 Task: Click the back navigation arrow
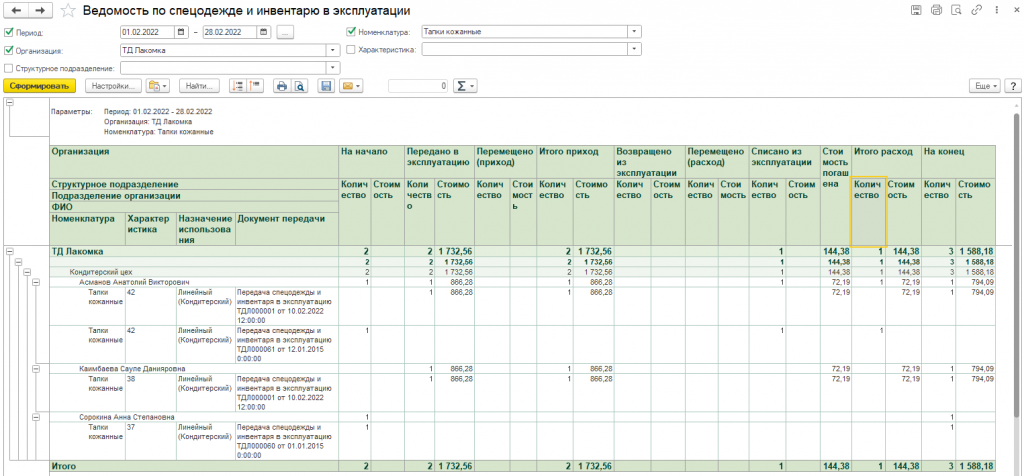(x=17, y=10)
